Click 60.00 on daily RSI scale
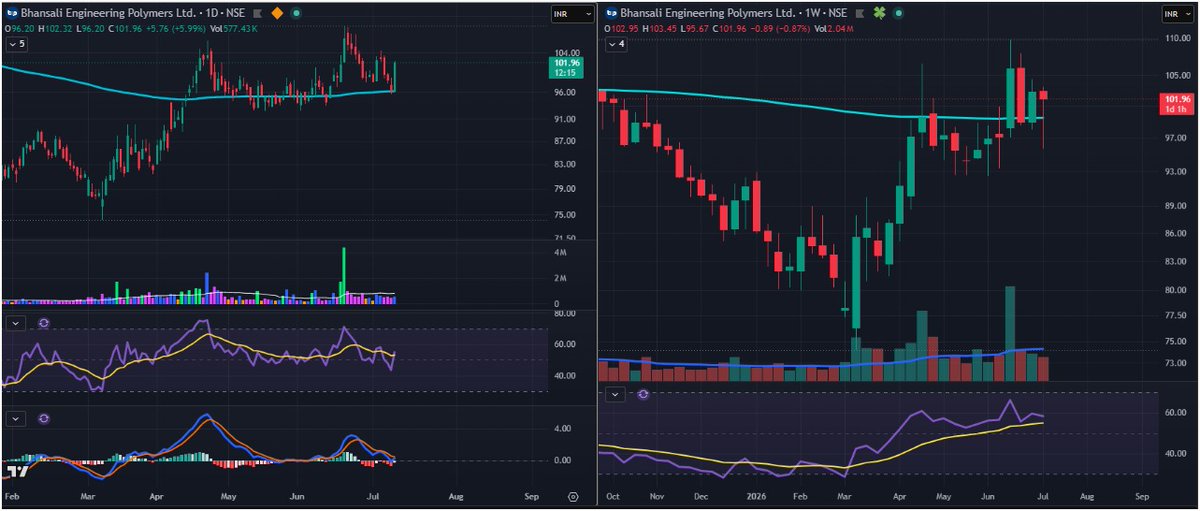The height and width of the screenshot is (511, 1200). pos(565,345)
